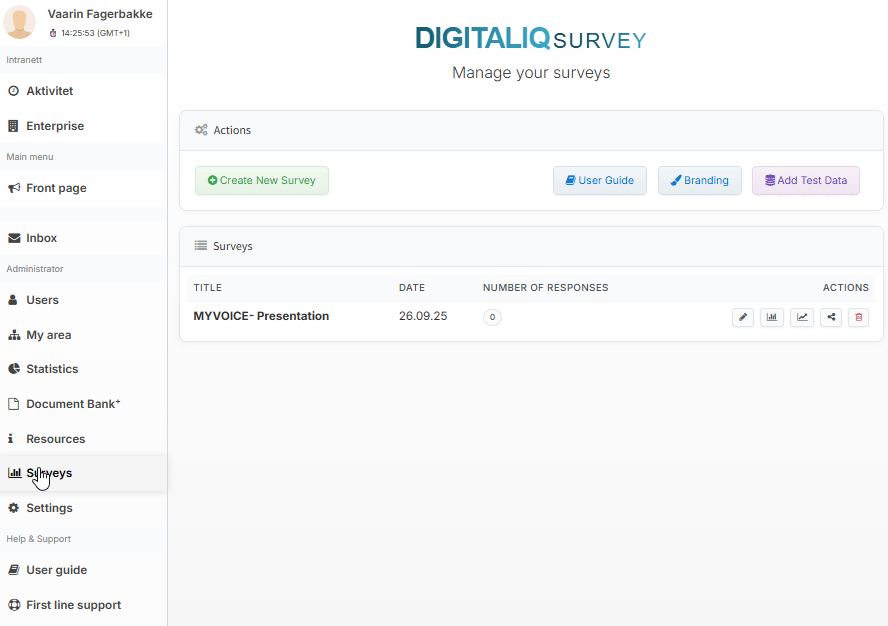Open line chart analytics for MYVOICE survey
Screen dimensions: 888x626
[x=801, y=317]
